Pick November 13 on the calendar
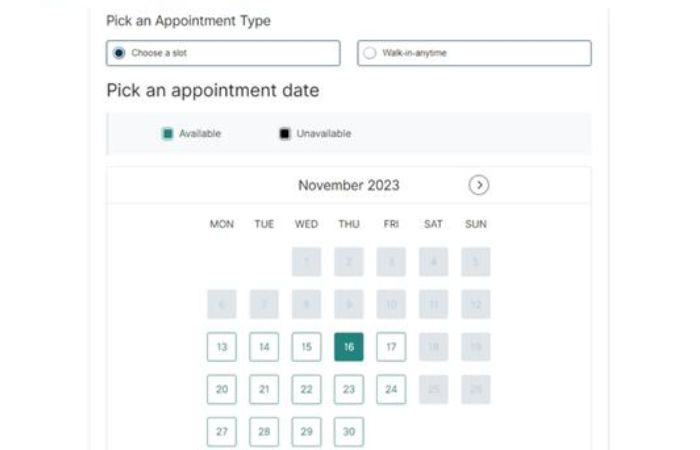This screenshot has width=700, height=450. [221, 347]
